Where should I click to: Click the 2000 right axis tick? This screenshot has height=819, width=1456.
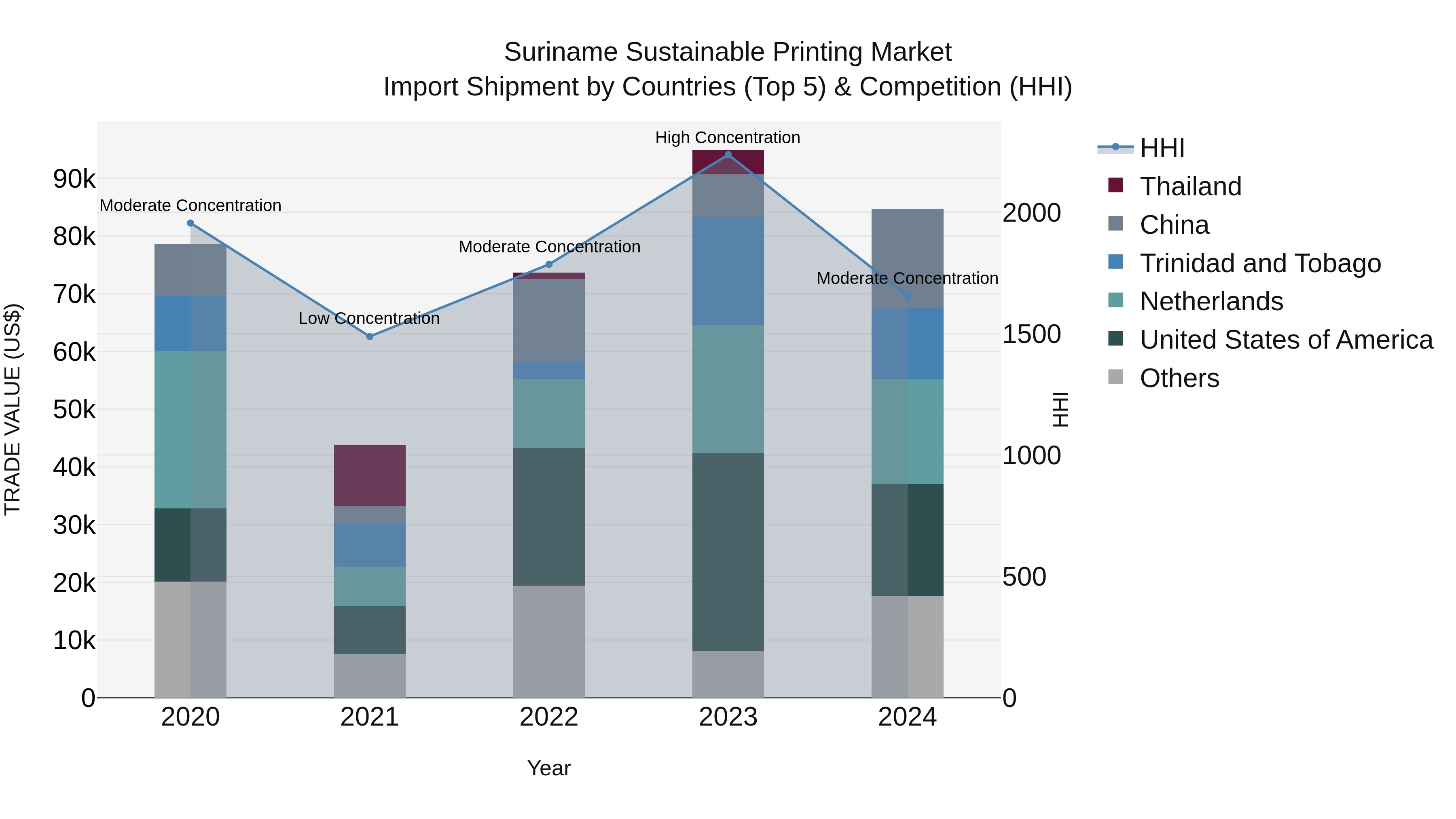point(1032,213)
